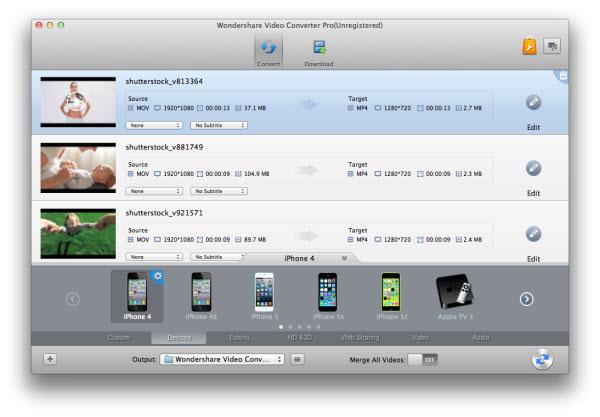Choose the Apple TV 3 device preset

[455, 296]
